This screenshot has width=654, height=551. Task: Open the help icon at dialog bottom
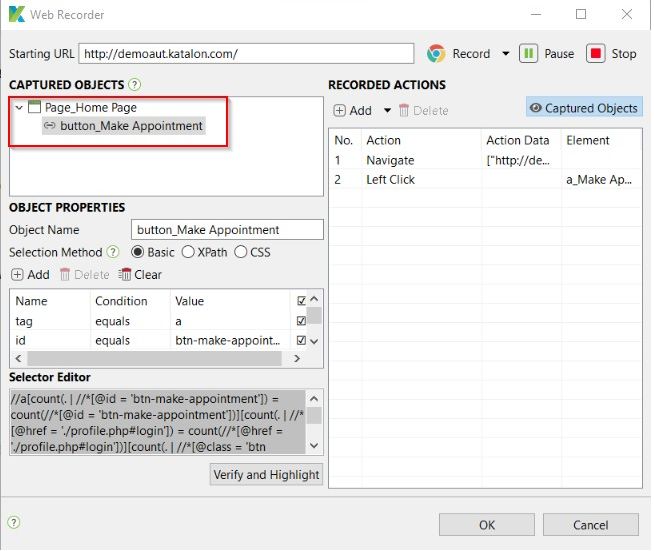point(14,522)
